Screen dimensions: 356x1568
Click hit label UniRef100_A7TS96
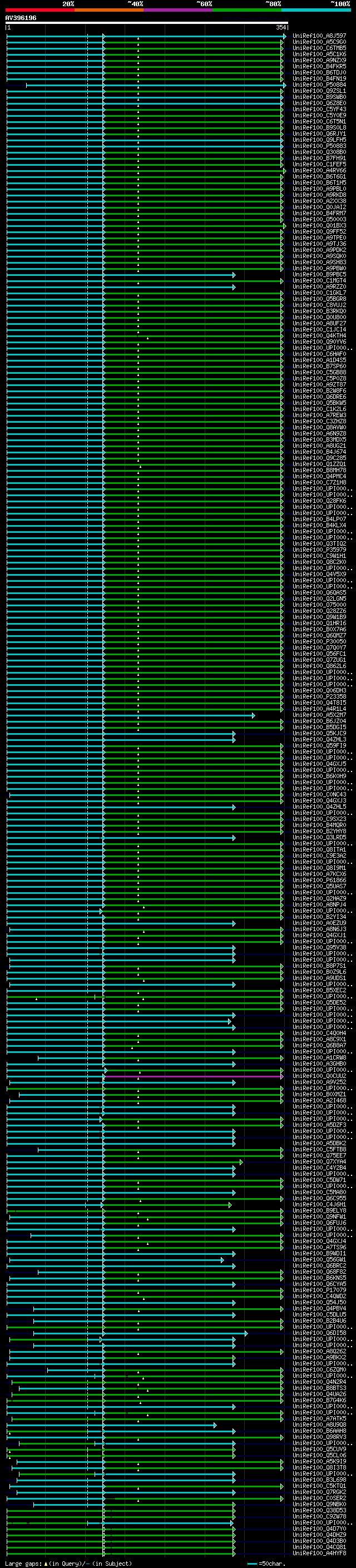pyautogui.click(x=319, y=1247)
